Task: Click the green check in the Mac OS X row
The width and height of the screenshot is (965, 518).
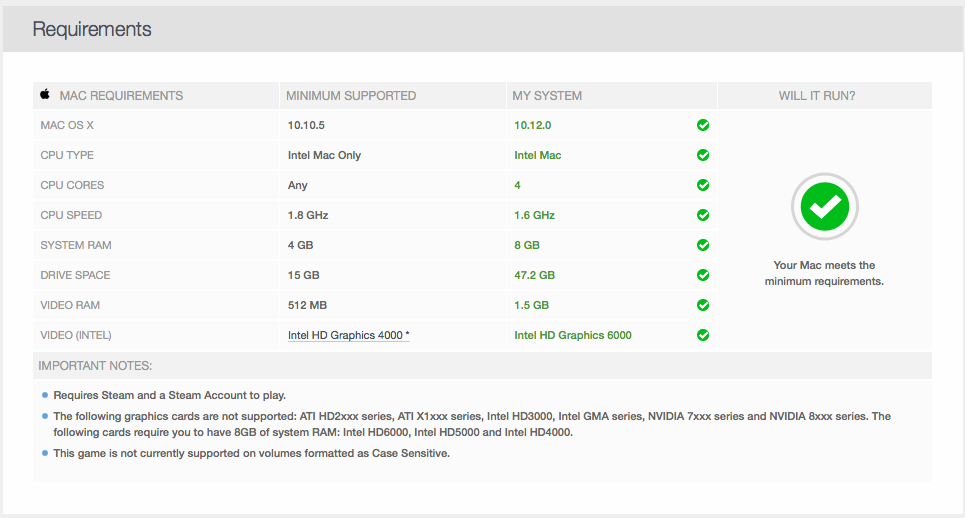Action: point(703,126)
